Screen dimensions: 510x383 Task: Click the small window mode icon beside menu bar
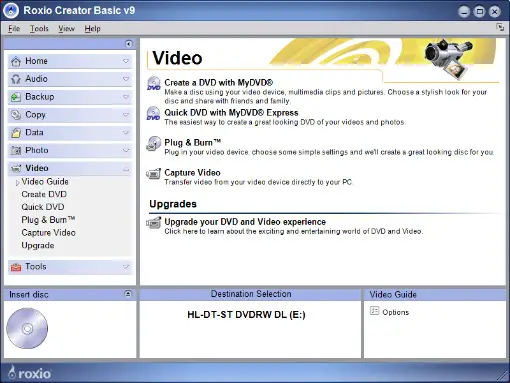pos(500,27)
